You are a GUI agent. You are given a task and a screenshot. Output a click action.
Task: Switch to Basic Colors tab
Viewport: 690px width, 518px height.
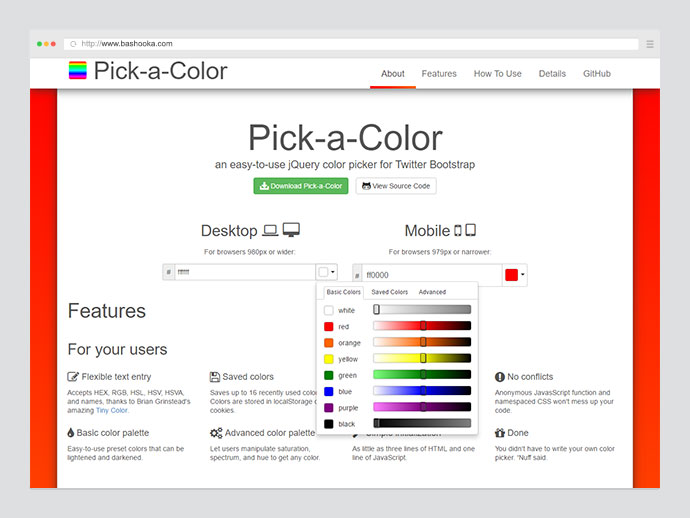[x=343, y=292]
